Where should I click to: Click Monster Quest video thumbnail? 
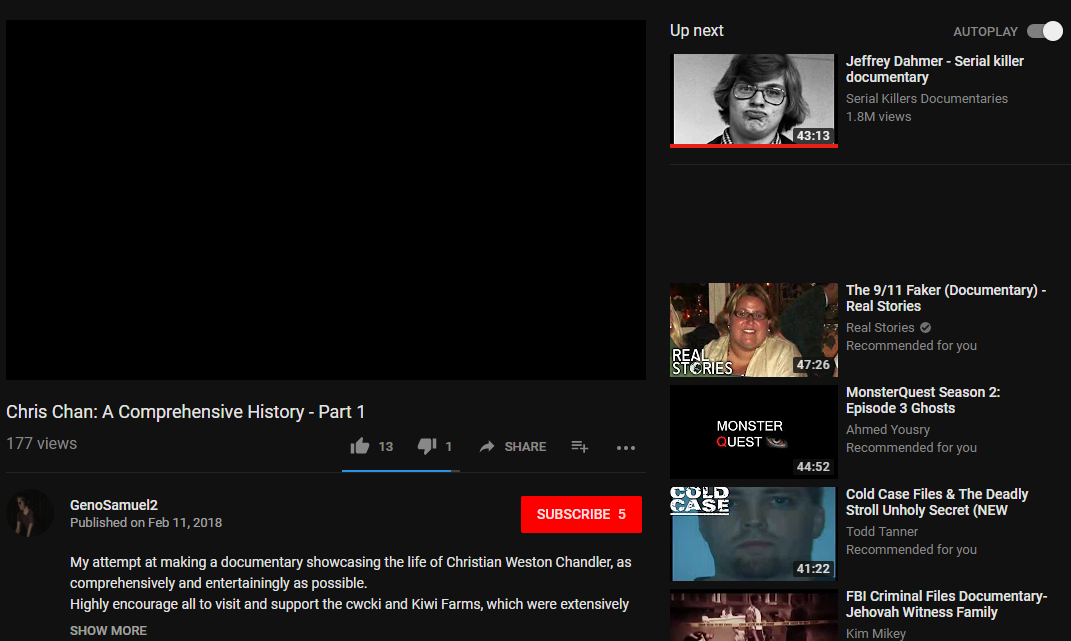coord(754,431)
